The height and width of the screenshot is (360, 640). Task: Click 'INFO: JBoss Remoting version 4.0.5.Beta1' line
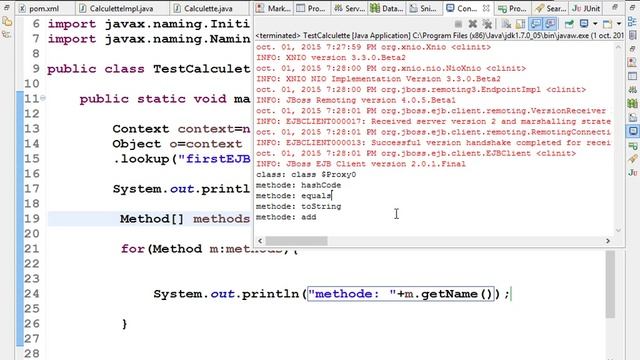tap(356, 100)
